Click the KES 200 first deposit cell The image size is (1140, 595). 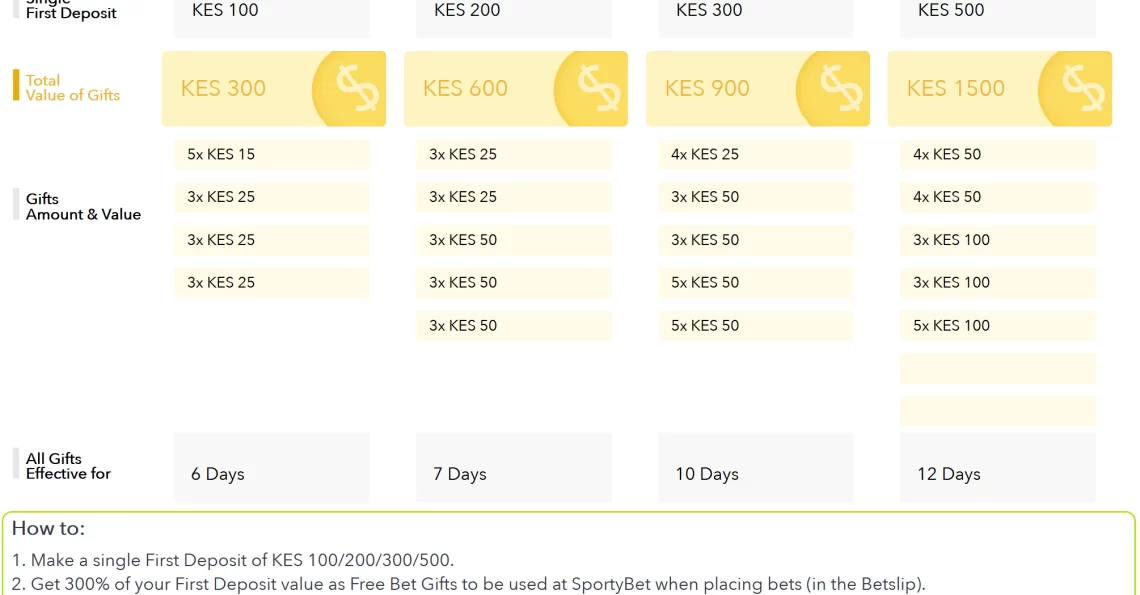click(x=514, y=17)
